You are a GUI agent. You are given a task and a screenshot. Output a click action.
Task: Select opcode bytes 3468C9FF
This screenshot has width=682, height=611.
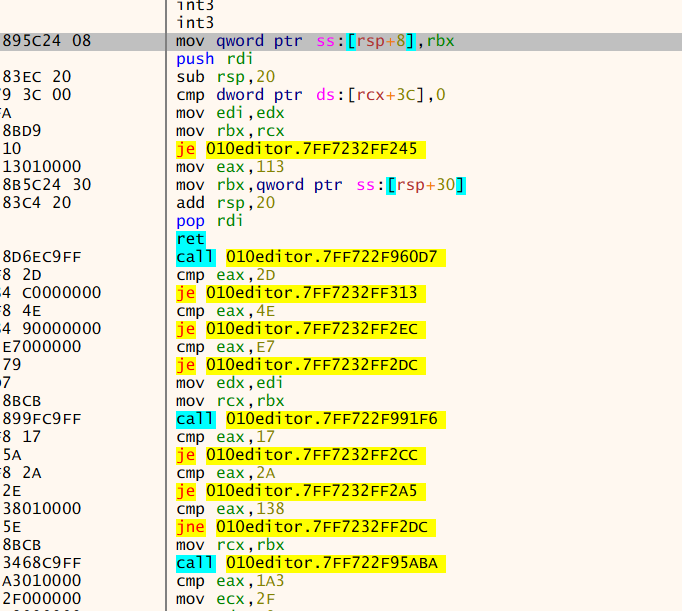42,563
